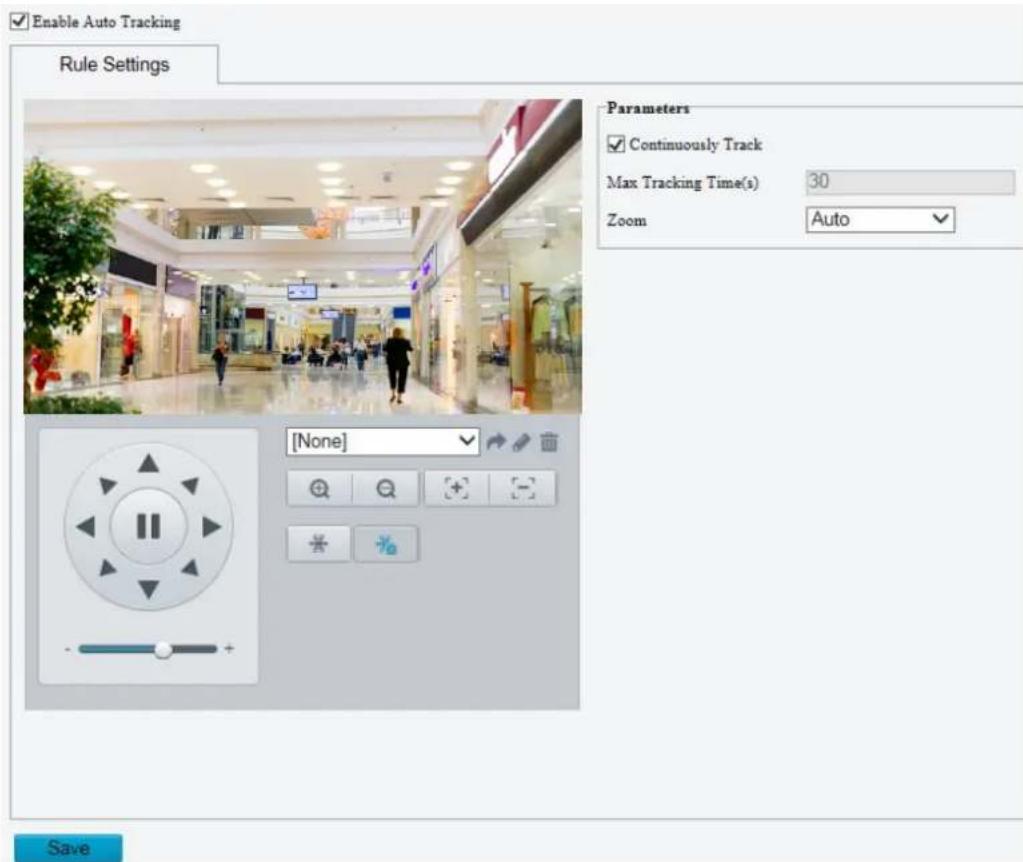Screen dimensions: 1023x862
Task: Click the Max Tracking Time input field
Action: (x=910, y=181)
